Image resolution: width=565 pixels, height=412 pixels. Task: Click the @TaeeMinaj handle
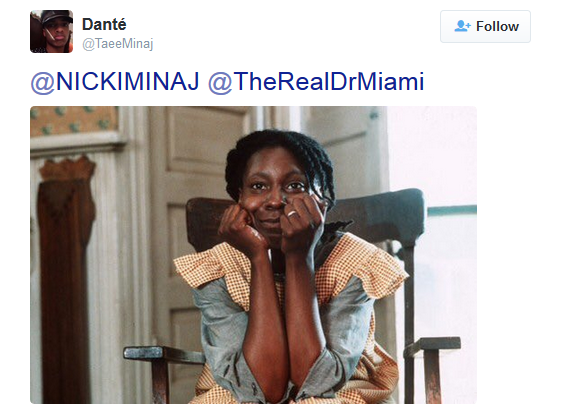click(117, 44)
